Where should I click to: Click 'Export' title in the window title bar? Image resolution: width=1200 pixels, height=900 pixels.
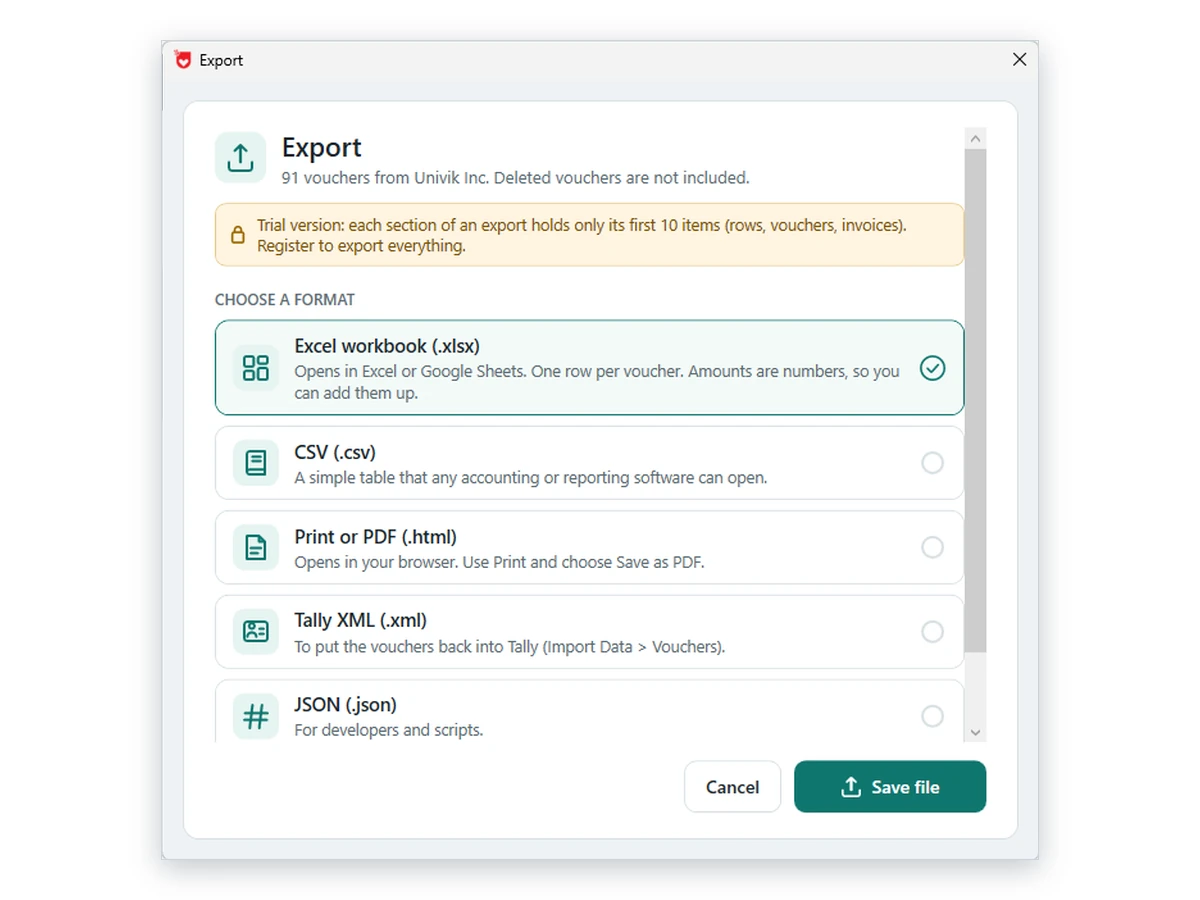[x=221, y=60]
